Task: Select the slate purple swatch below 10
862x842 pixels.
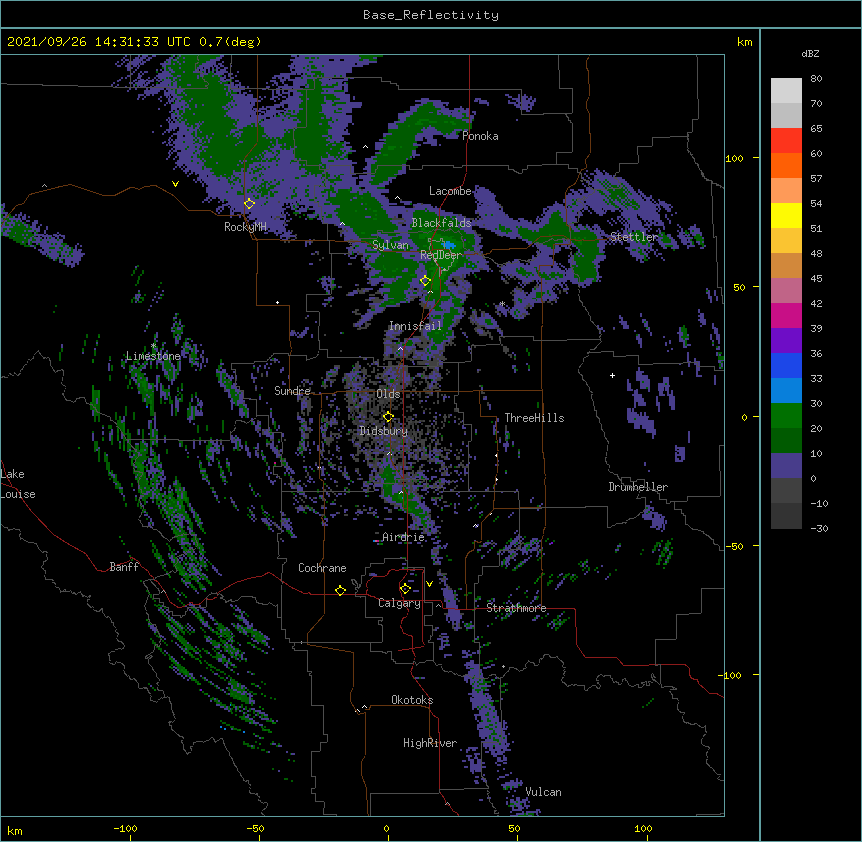Action: click(x=786, y=466)
